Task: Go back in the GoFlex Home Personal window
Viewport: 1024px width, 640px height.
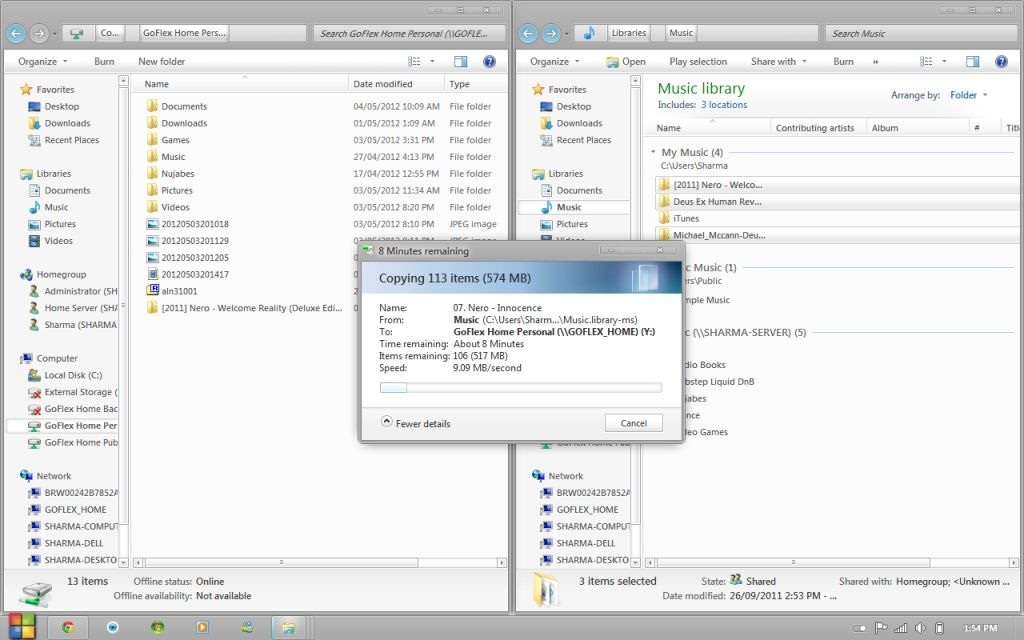Action: click(16, 33)
